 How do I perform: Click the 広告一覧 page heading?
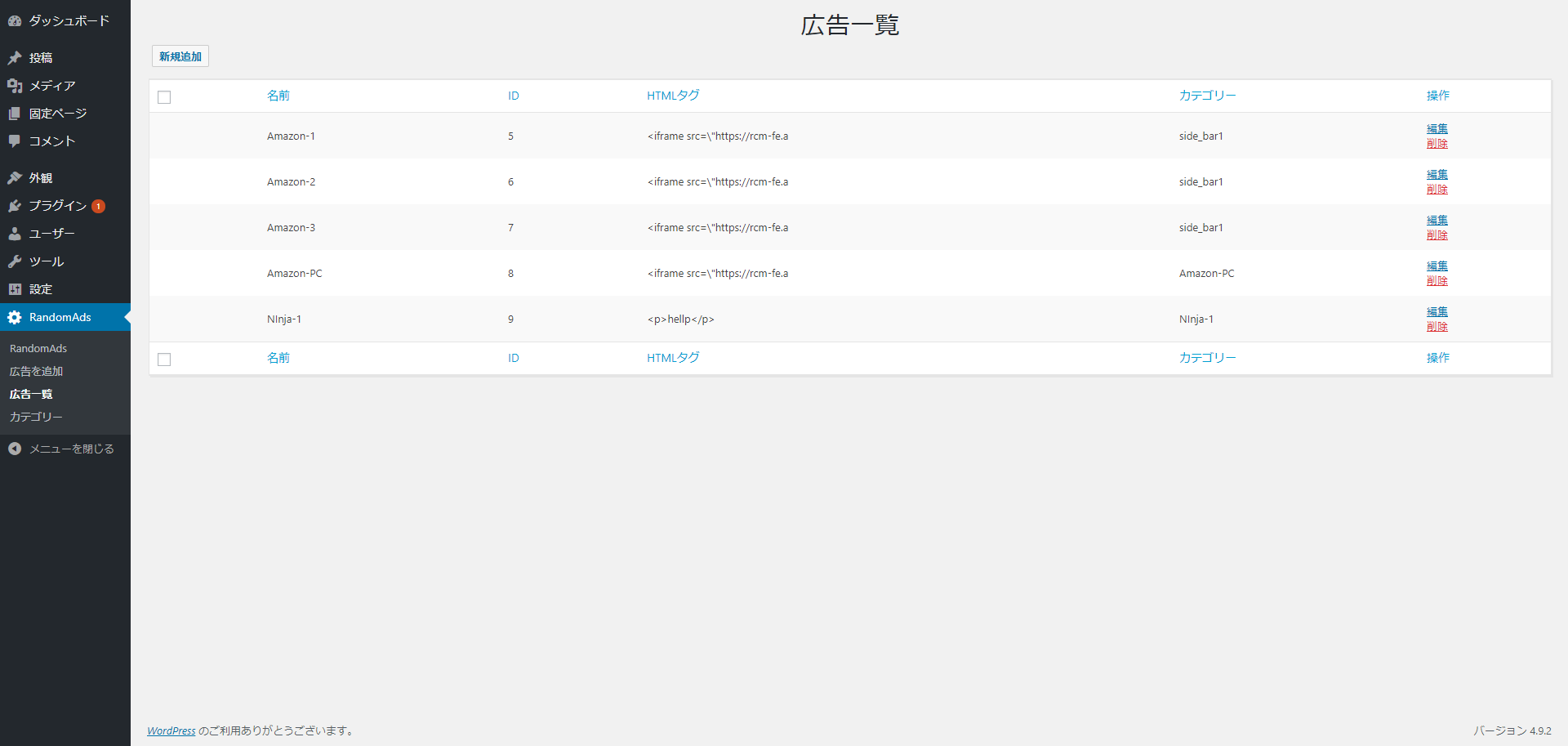pyautogui.click(x=850, y=25)
